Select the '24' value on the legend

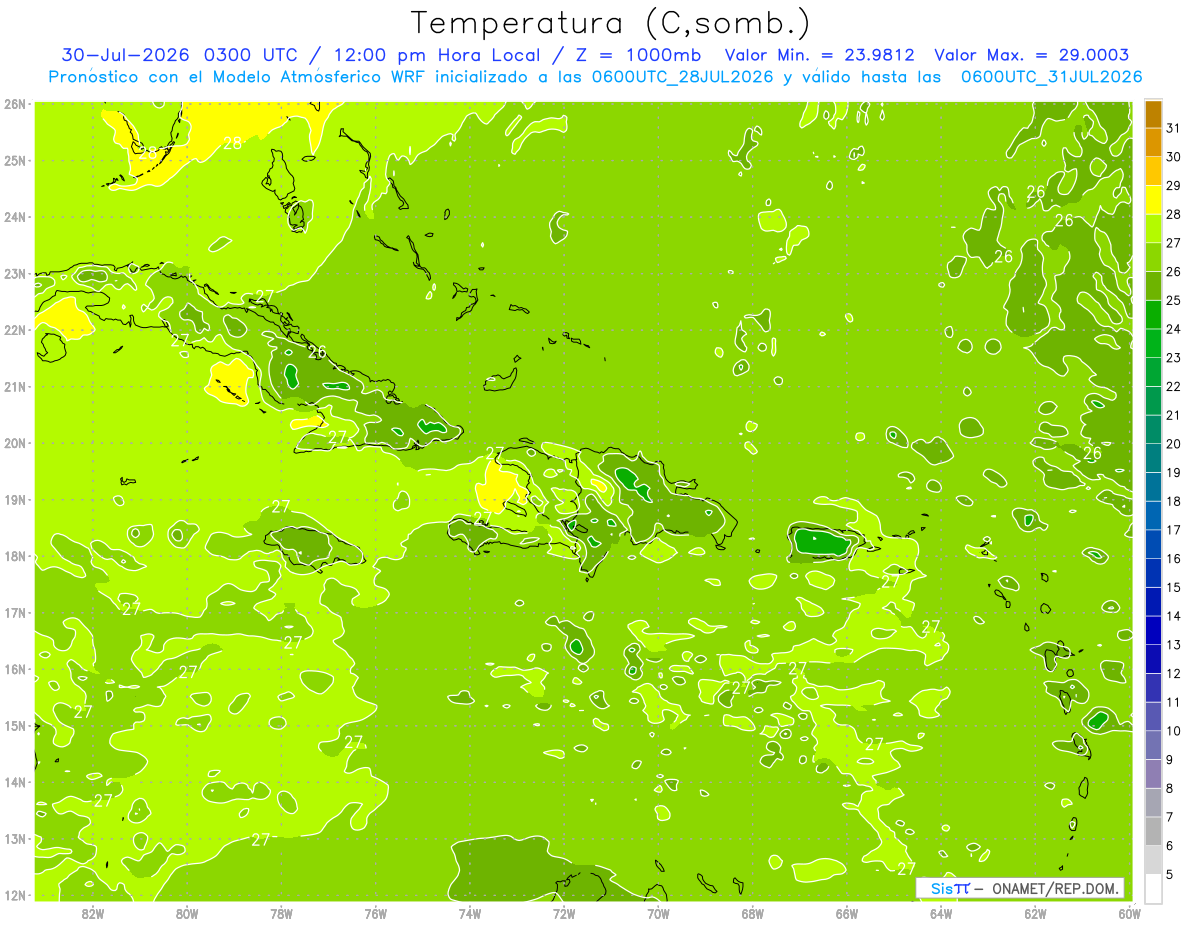tap(1174, 329)
